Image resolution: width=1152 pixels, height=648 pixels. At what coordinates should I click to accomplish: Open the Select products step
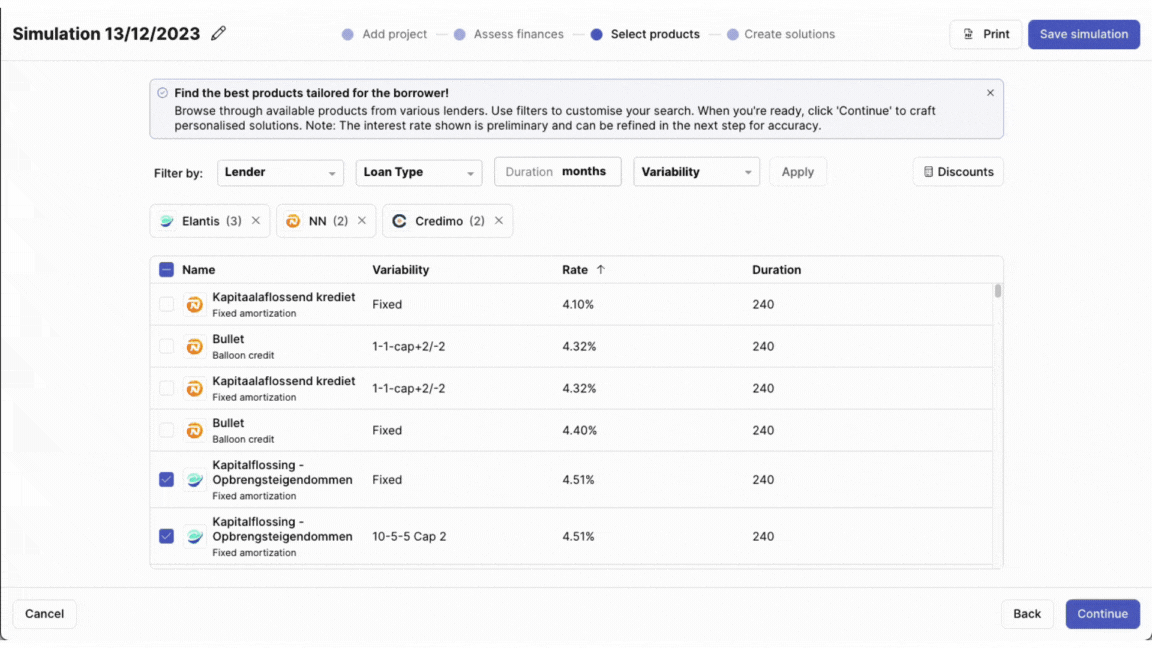pos(645,35)
